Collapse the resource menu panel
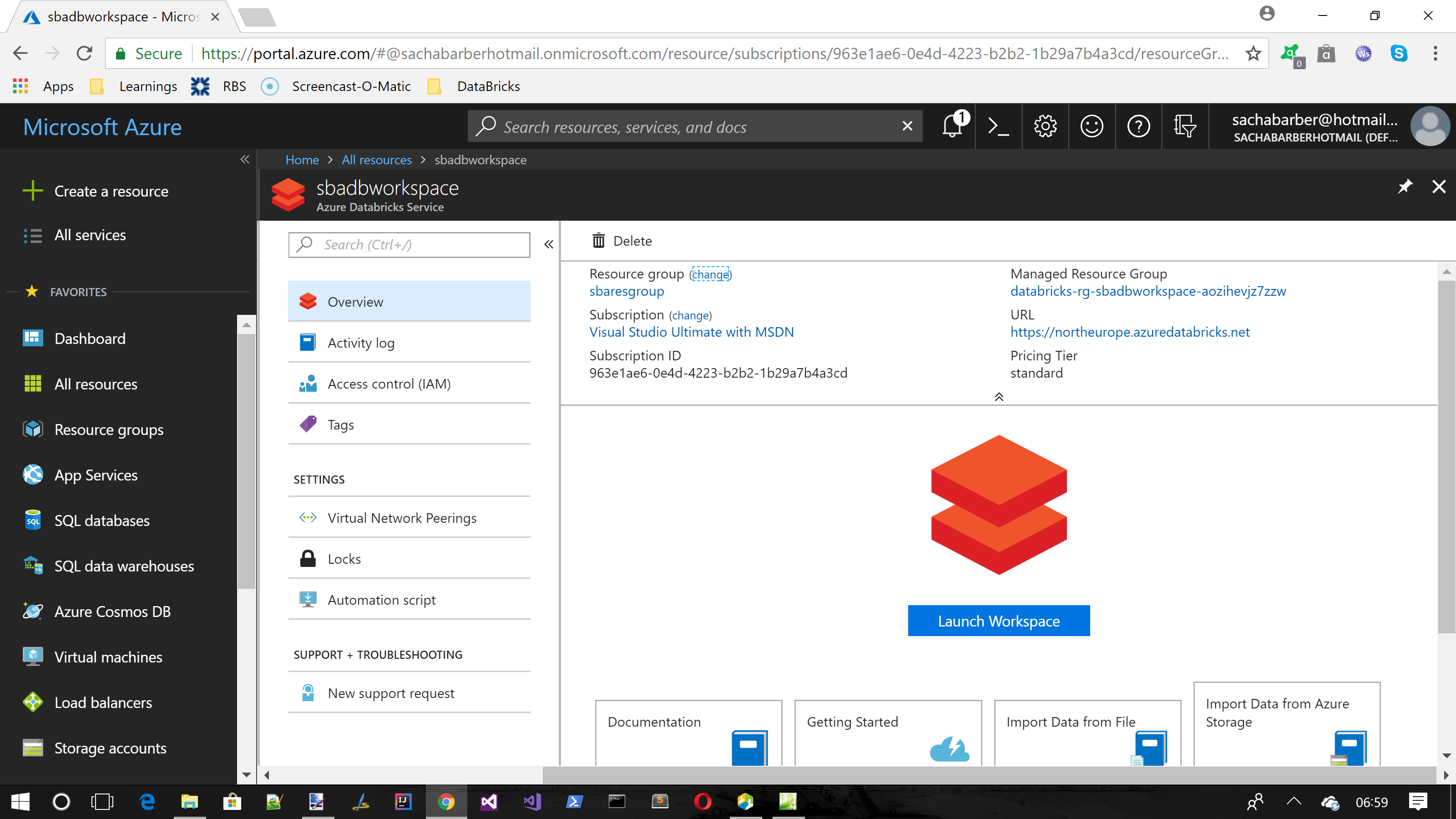Screen dimensions: 1456x819 [549, 244]
